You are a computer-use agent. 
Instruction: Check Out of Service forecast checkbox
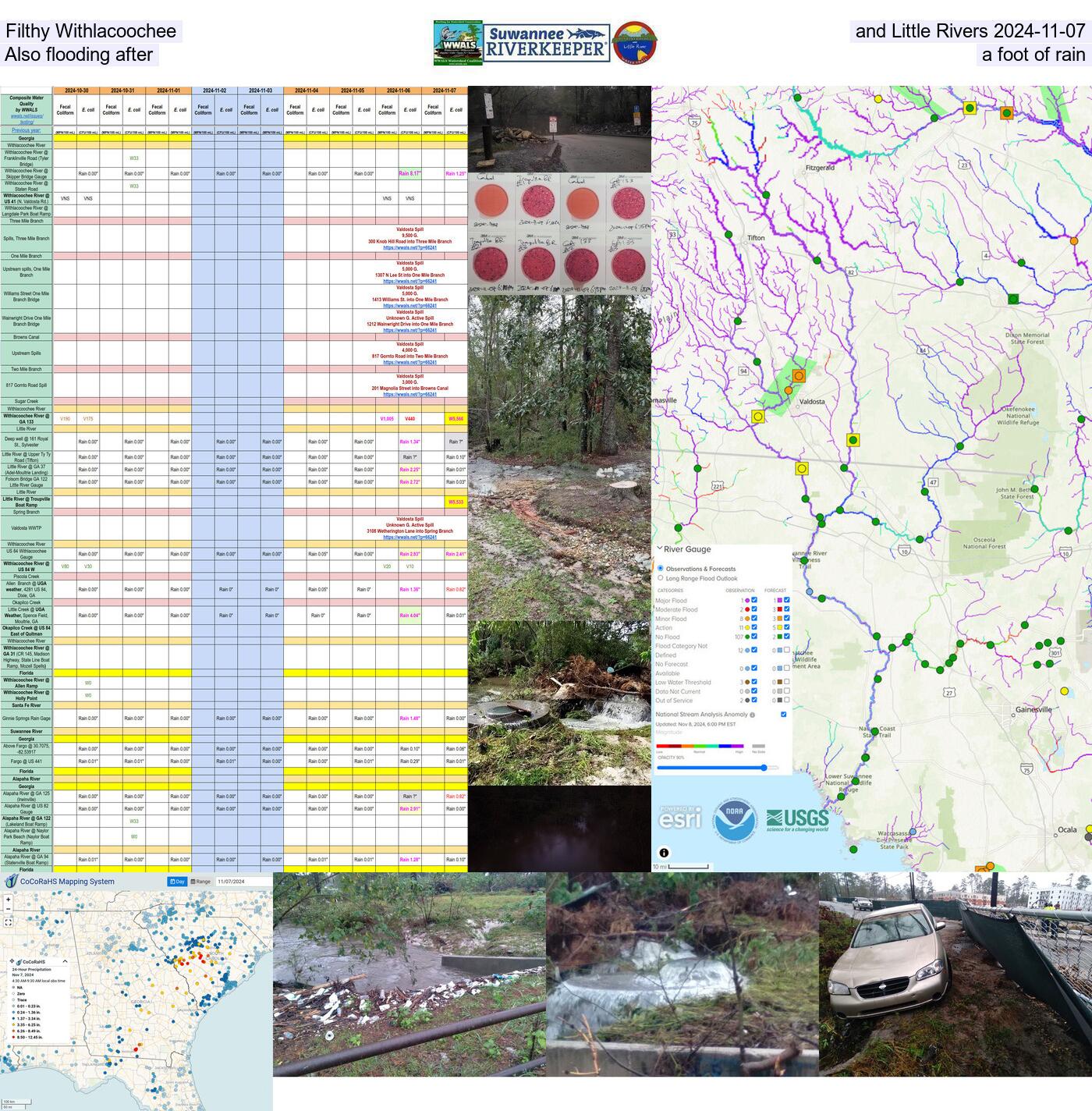point(786,700)
